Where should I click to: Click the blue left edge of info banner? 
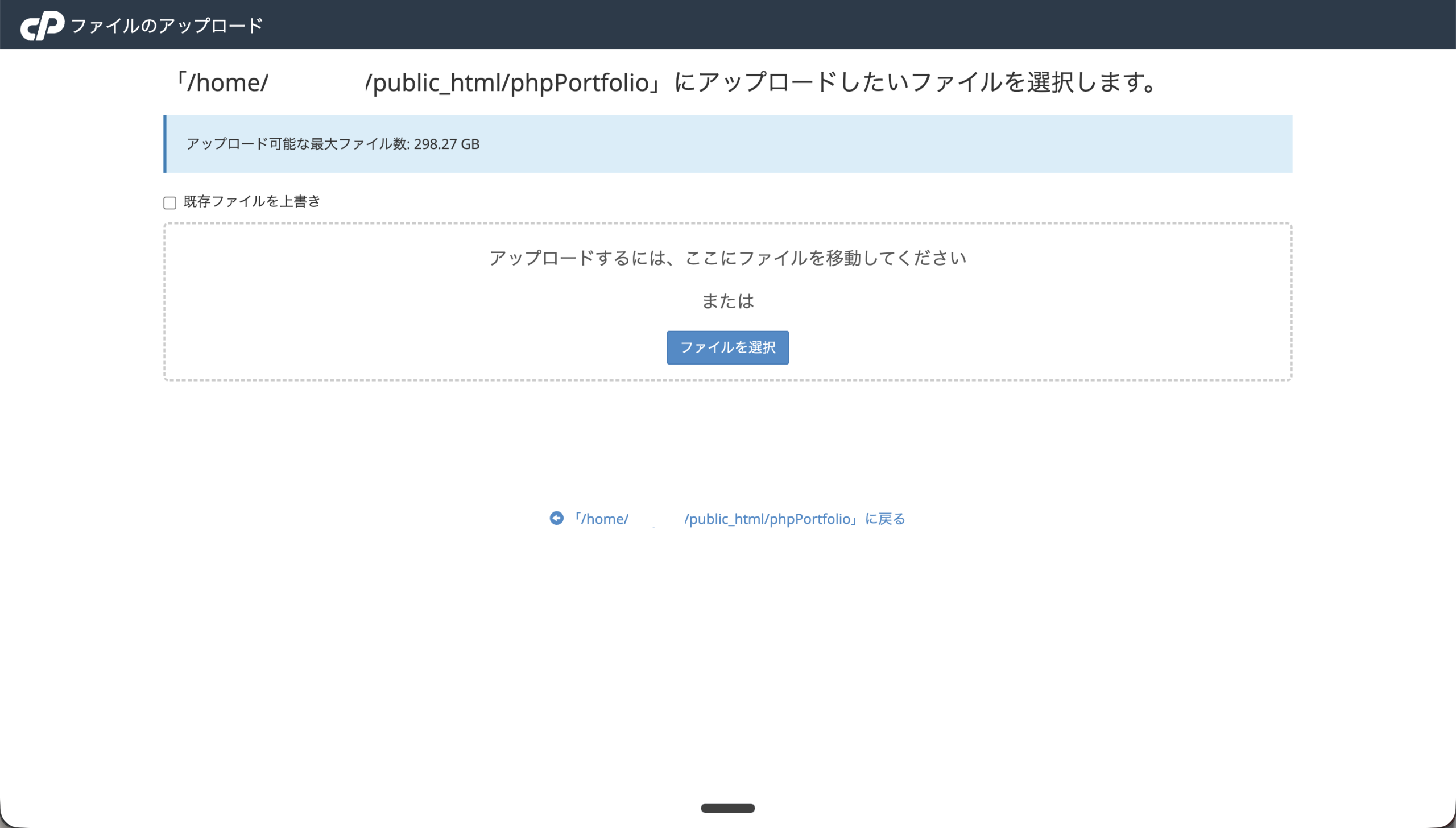[165, 144]
